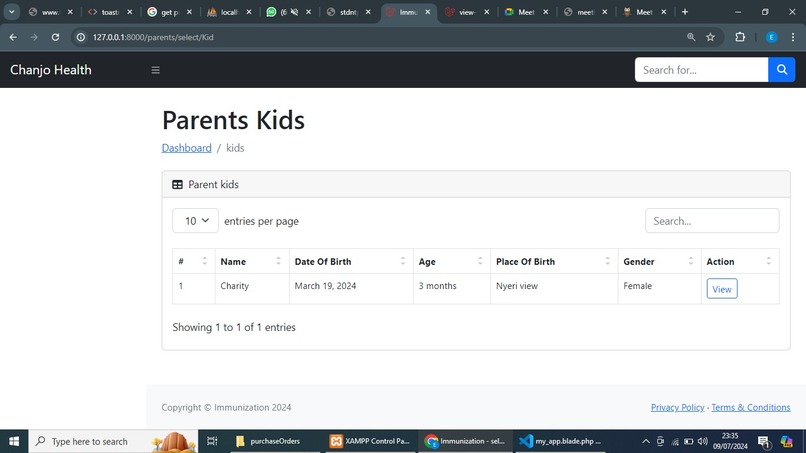Open the Chrome extensions puzzle icon
Viewport: 806px width, 453px height.
coord(740,37)
